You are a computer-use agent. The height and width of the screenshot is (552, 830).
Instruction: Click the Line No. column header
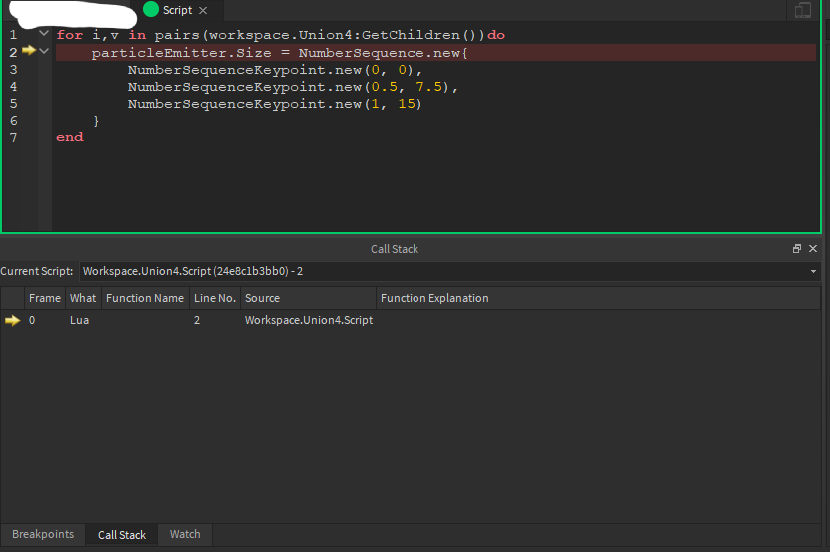(215, 298)
